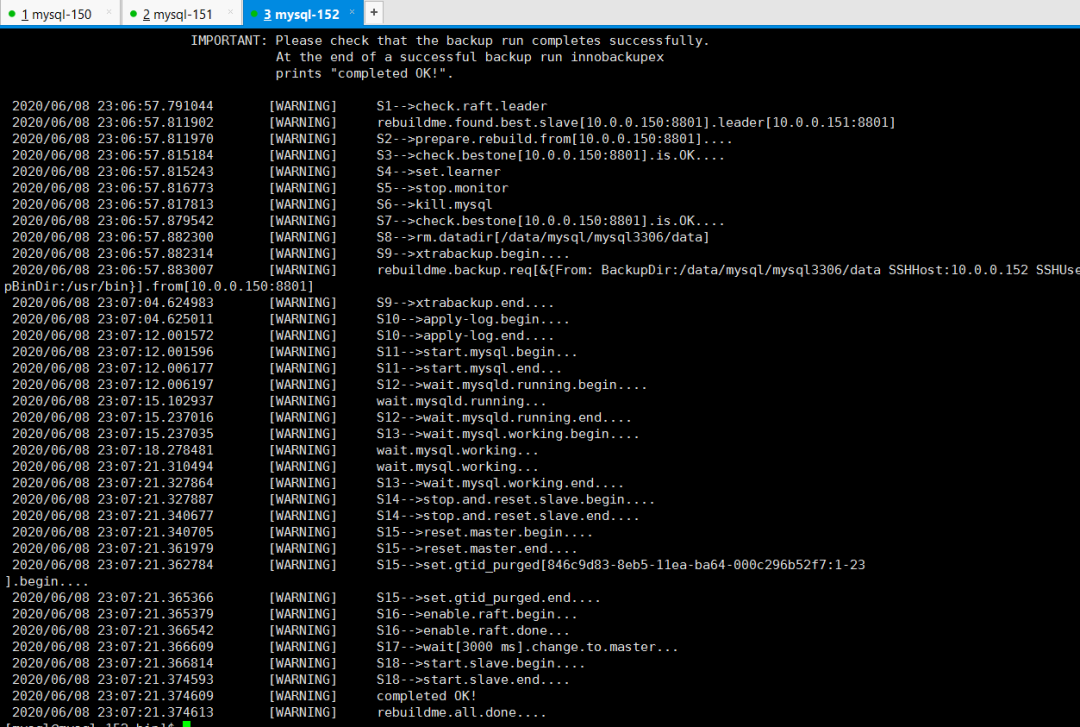Screen dimensions: 1080x727
Task: Click the 'S14-->stop.and.reset.slave.begin....' log message
Action: [515, 500]
